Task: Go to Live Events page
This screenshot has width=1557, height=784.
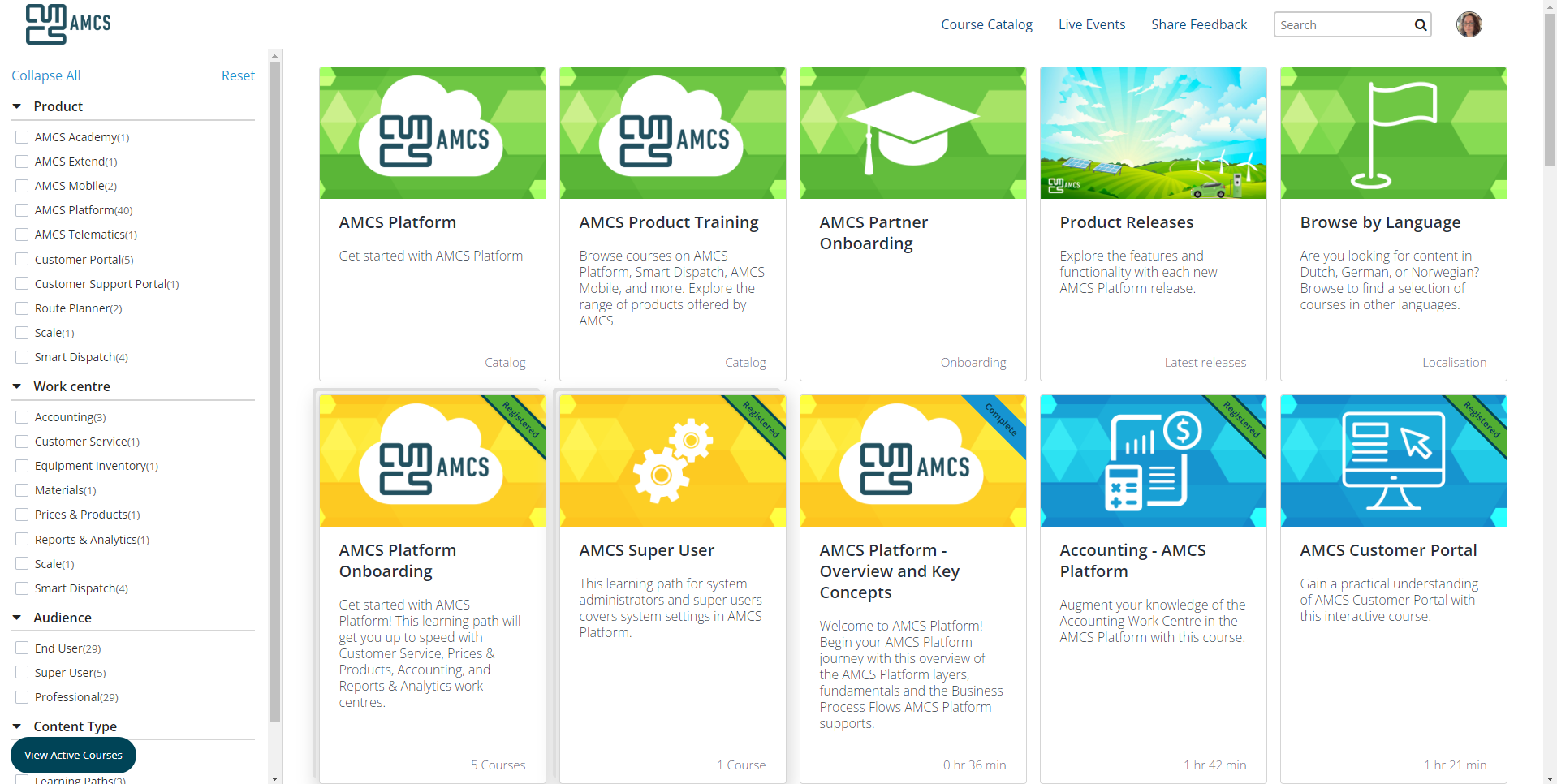Action: pos(1091,24)
